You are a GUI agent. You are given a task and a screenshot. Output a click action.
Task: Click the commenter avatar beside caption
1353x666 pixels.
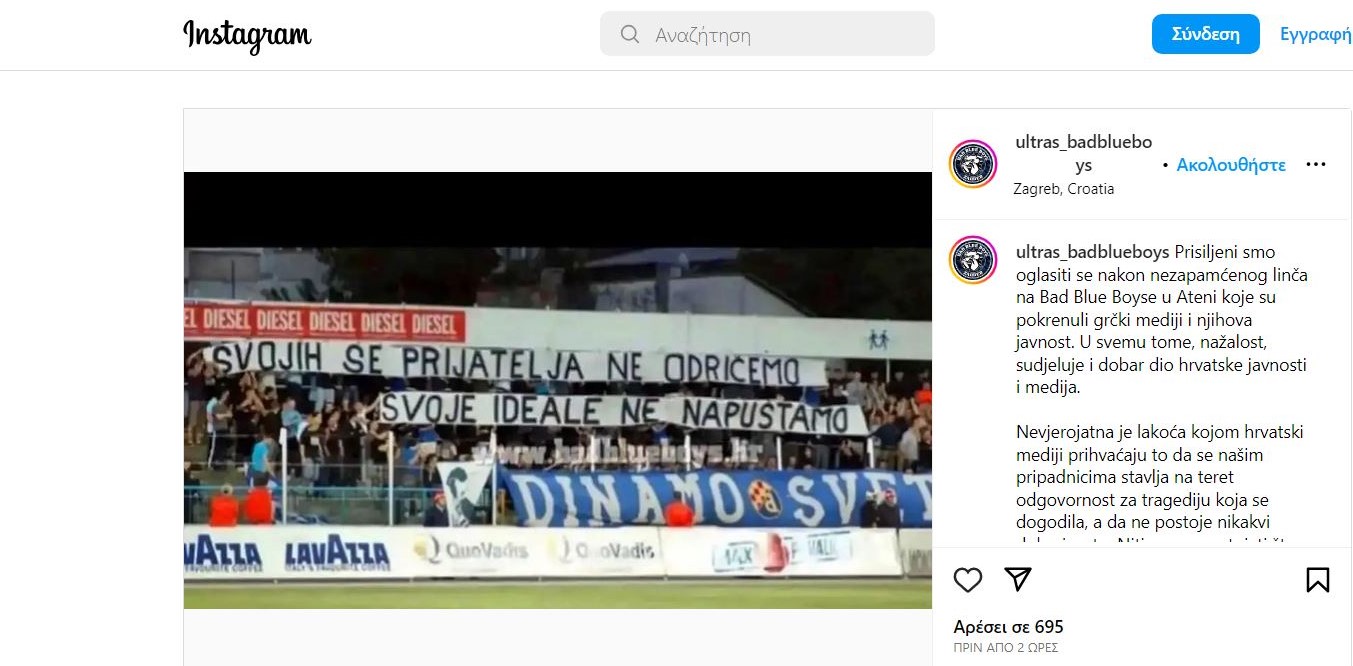[973, 260]
